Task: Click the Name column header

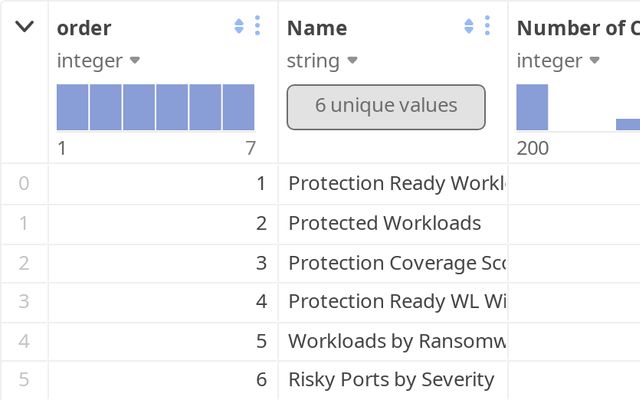Action: pos(317,28)
